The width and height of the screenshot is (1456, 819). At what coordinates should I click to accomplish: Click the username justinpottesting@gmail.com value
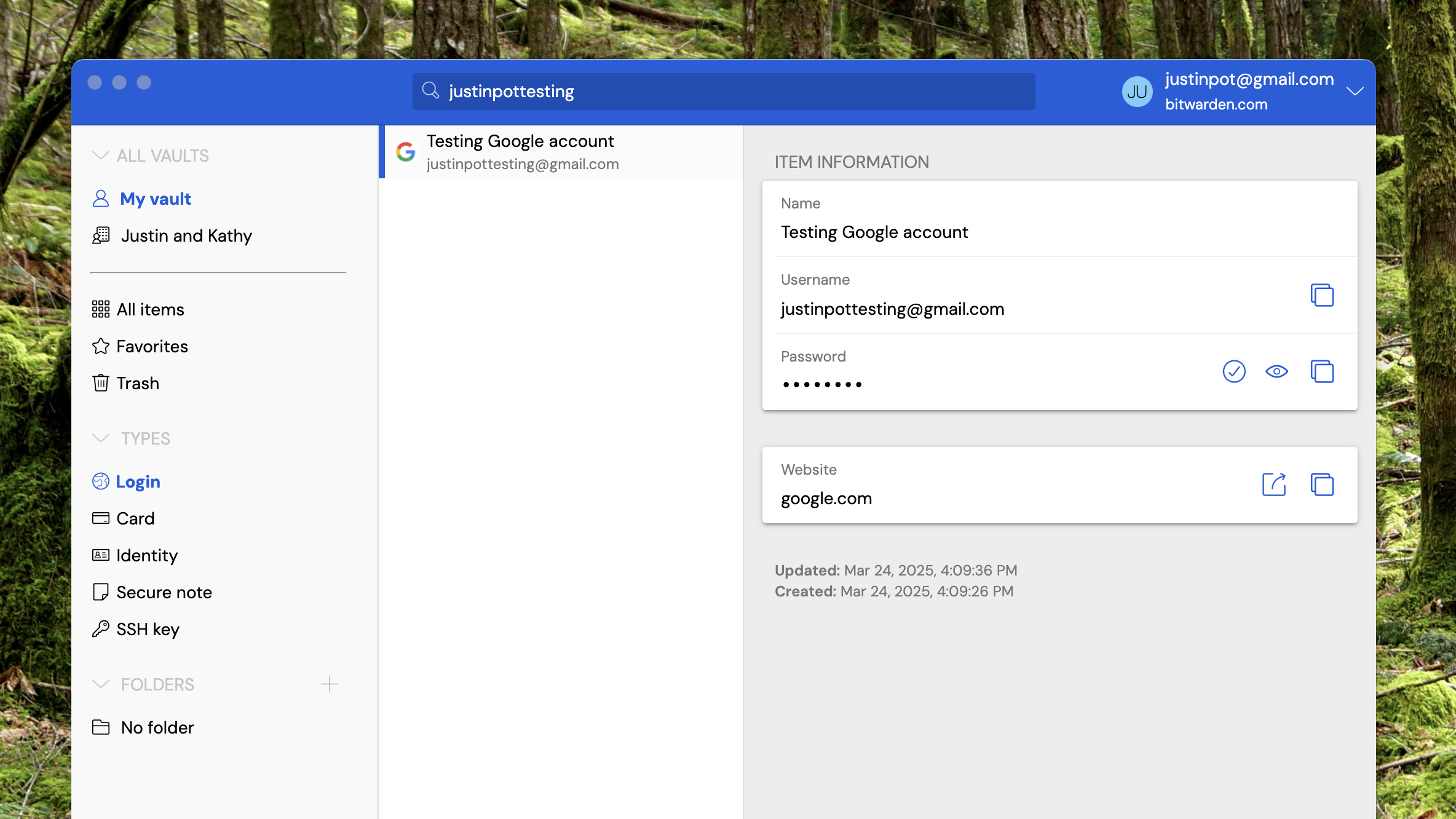coord(892,309)
